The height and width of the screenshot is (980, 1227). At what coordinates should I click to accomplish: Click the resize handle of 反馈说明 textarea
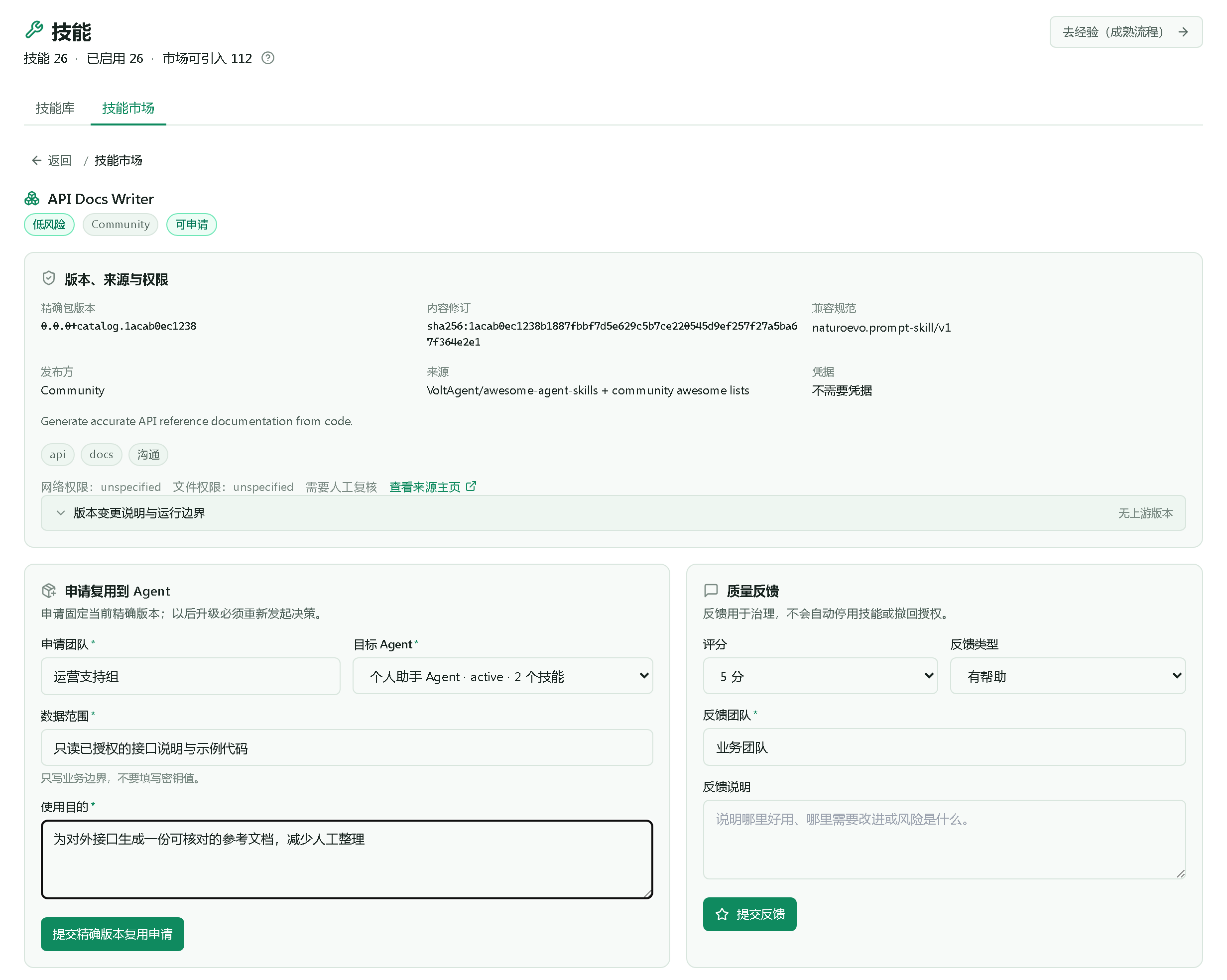(x=1180, y=873)
